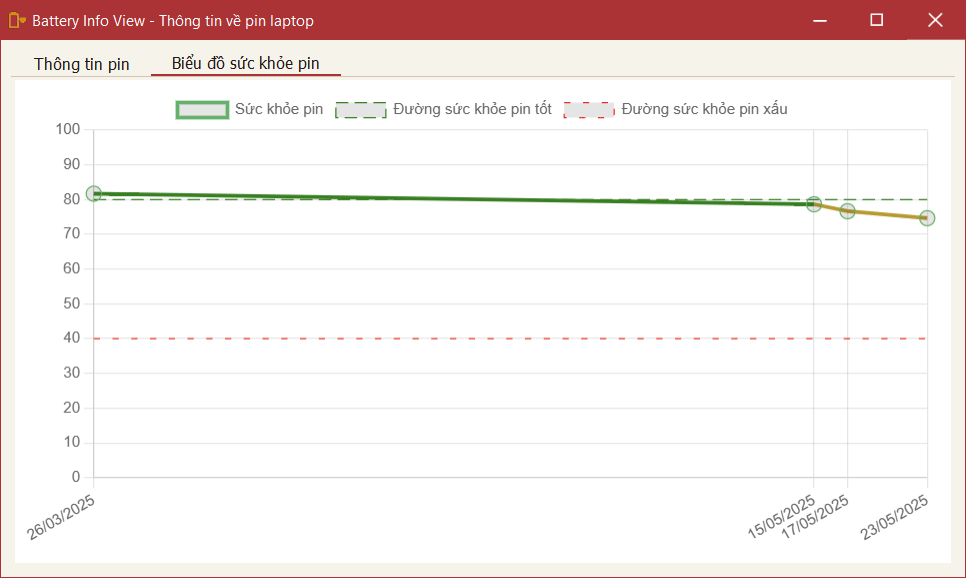Maximize the Battery Info View window
This screenshot has width=966, height=578.
point(877,20)
